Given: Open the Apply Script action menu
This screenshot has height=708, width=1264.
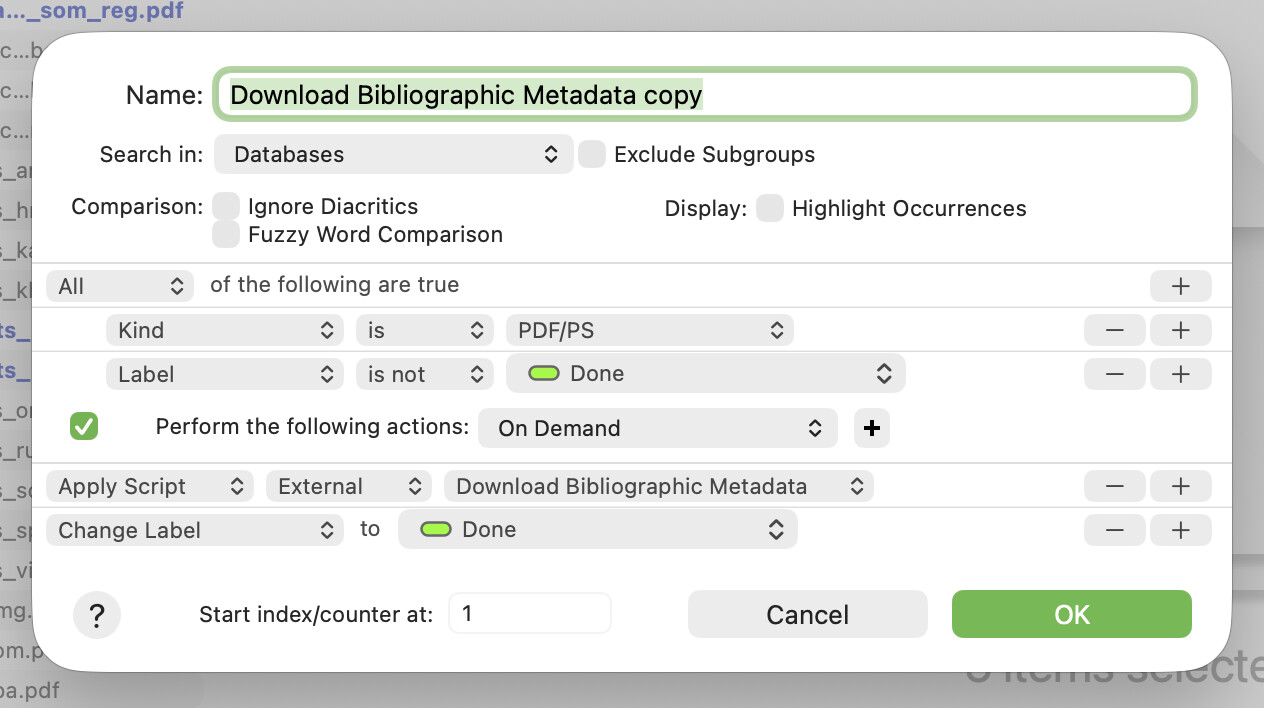Looking at the screenshot, I should [150, 487].
